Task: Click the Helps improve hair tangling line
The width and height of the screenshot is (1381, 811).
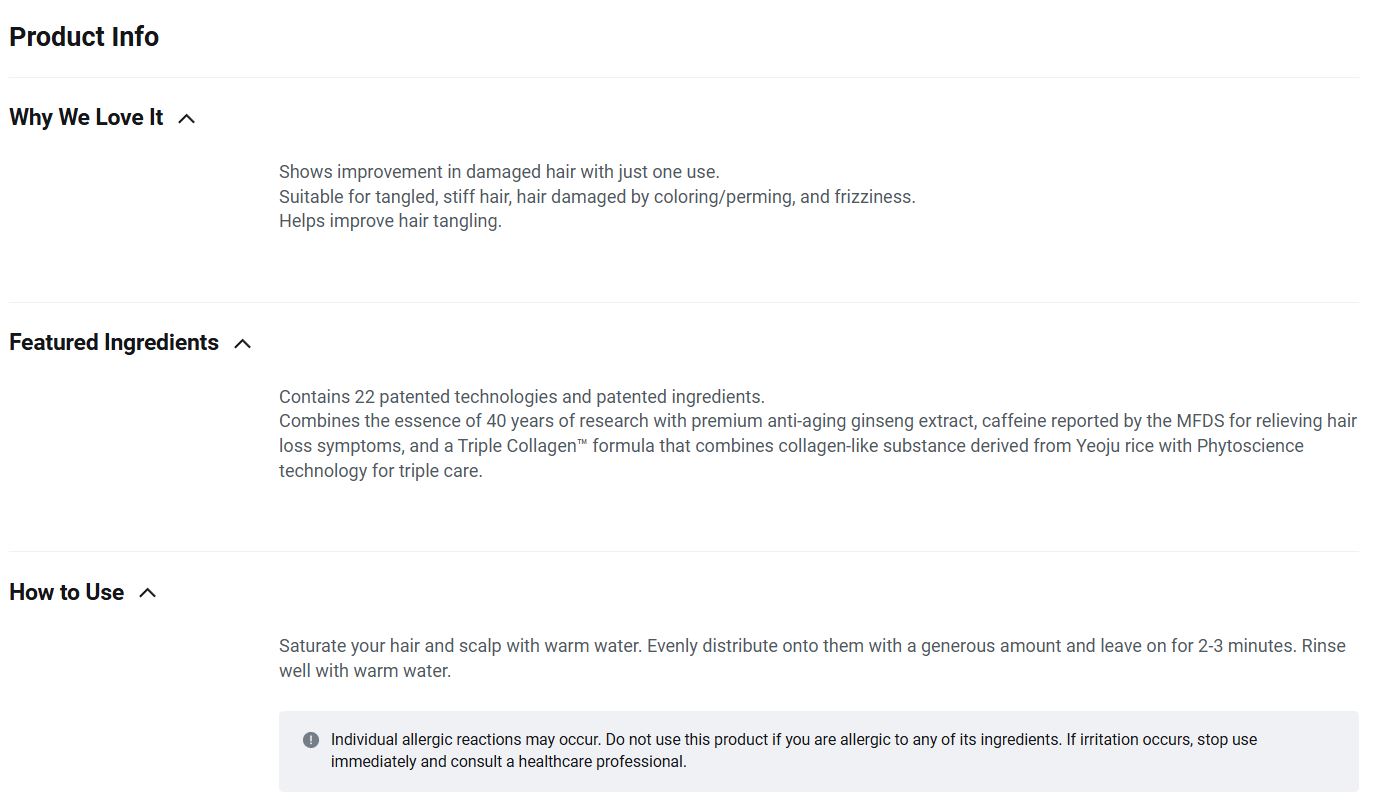Action: [390, 221]
